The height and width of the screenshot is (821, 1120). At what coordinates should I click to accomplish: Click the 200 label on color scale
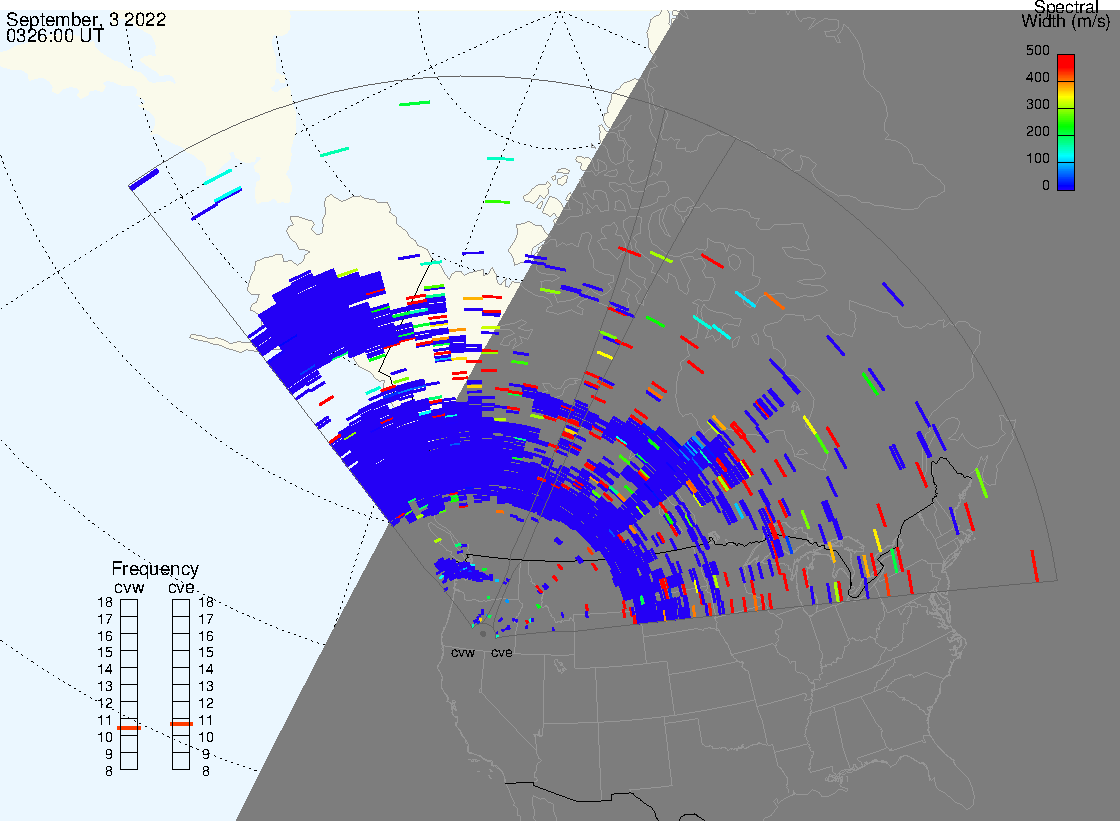tap(1038, 131)
